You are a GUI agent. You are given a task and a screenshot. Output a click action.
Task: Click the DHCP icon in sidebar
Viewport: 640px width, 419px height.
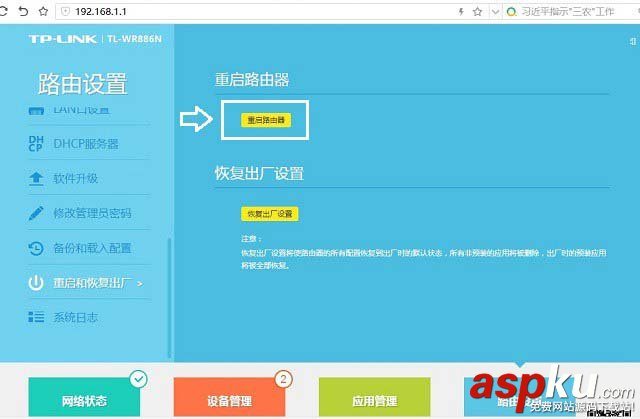(36, 144)
